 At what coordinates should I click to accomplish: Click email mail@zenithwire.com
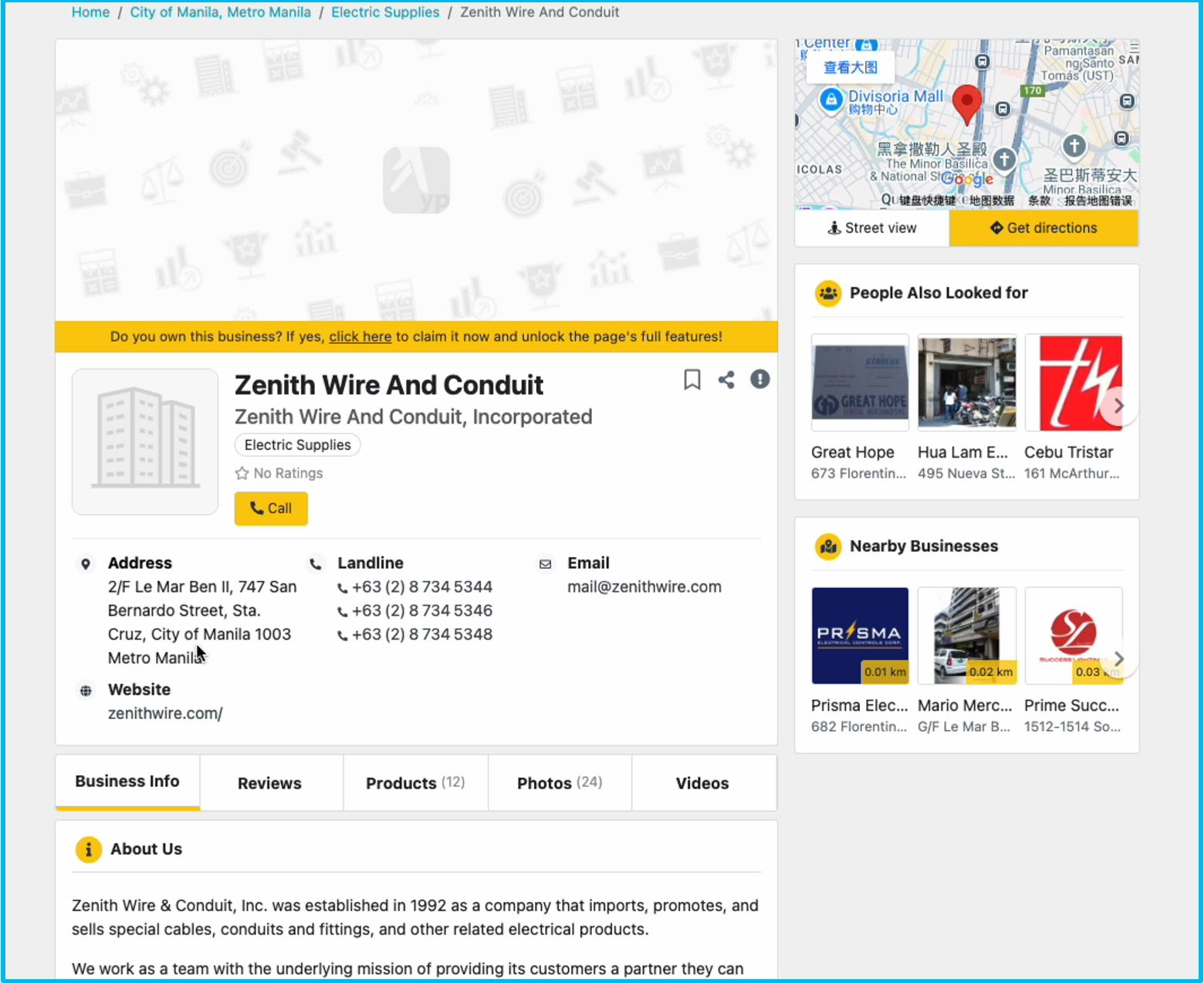coord(644,587)
